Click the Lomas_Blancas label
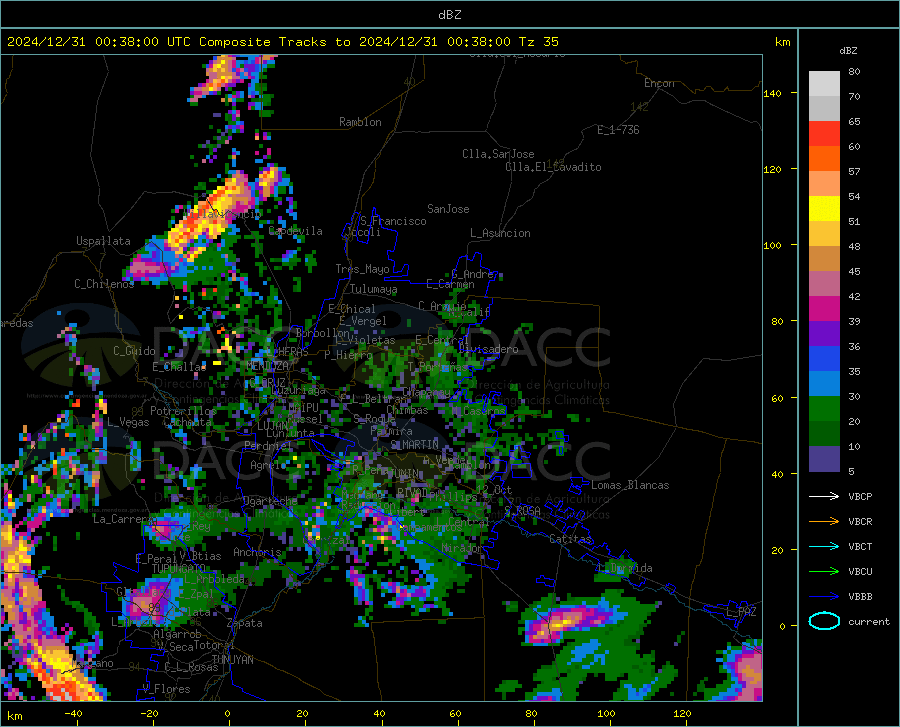The image size is (900, 727). click(x=630, y=485)
